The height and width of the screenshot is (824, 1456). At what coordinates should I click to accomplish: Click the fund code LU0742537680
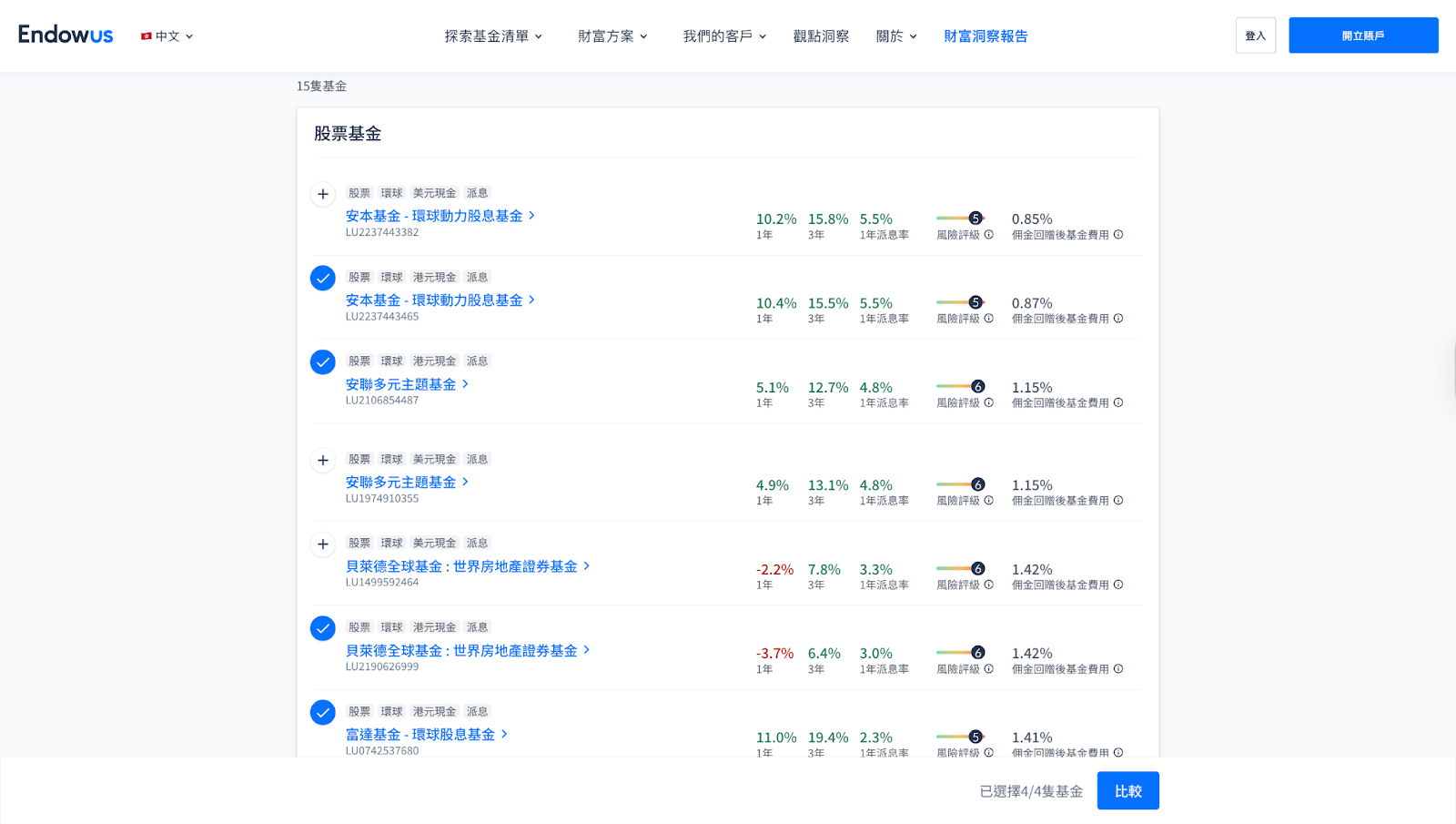coord(382,750)
